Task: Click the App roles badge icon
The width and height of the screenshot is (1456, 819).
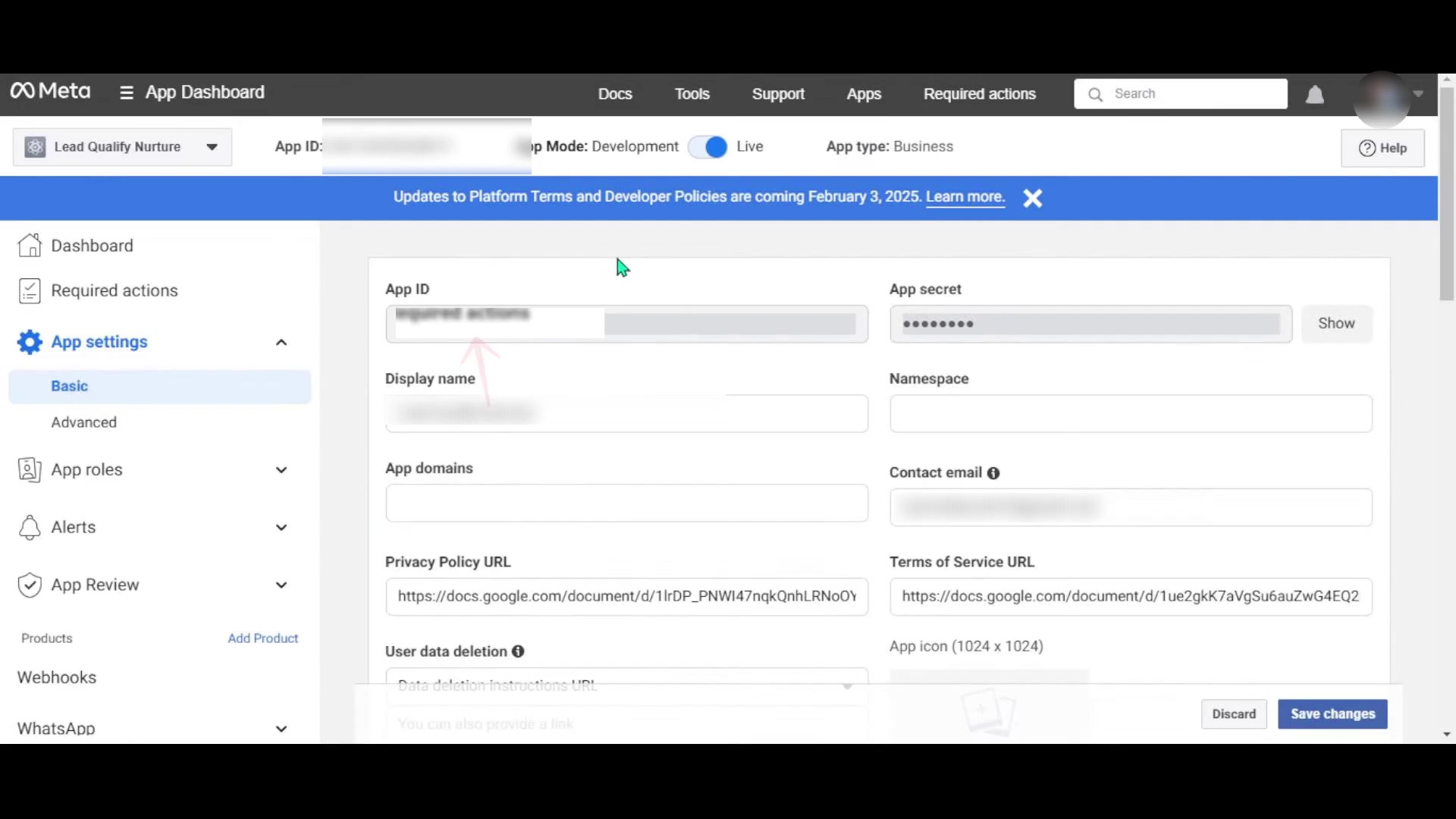Action: click(30, 469)
